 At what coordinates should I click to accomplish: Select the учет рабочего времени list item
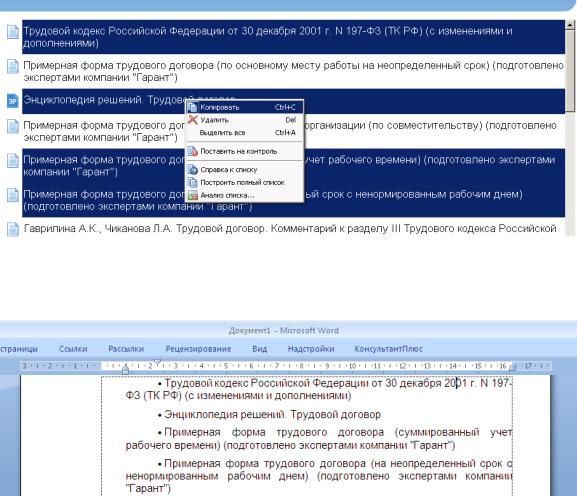293,166
